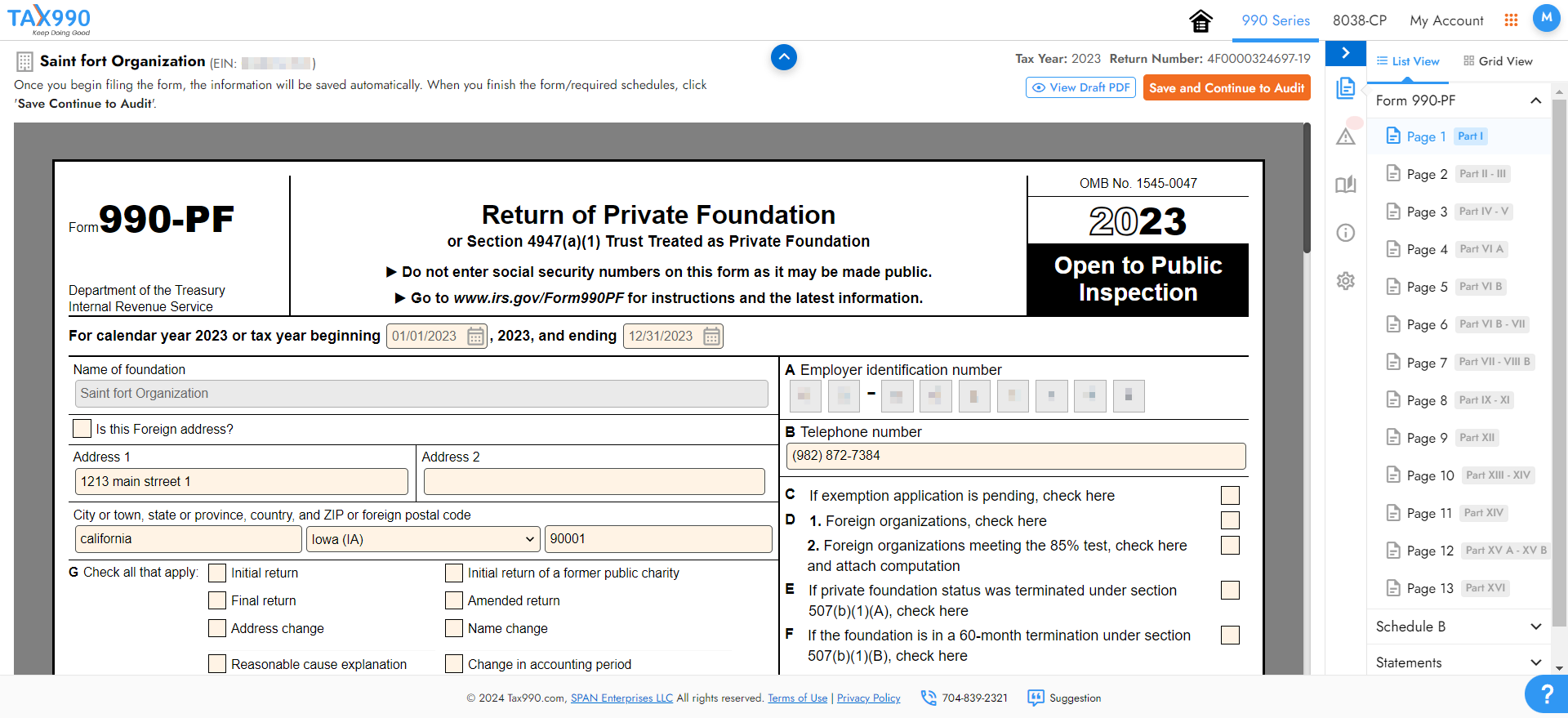This screenshot has width=1568, height=718.
Task: Open the Iowa (IA) state dropdown
Action: [423, 539]
